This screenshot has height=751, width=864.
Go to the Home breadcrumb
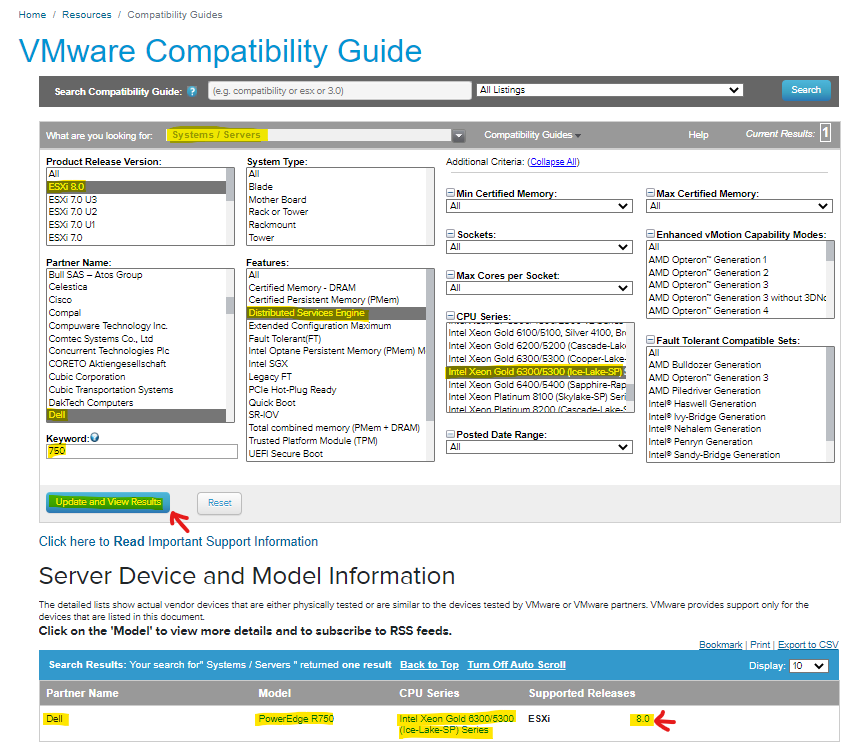[33, 15]
